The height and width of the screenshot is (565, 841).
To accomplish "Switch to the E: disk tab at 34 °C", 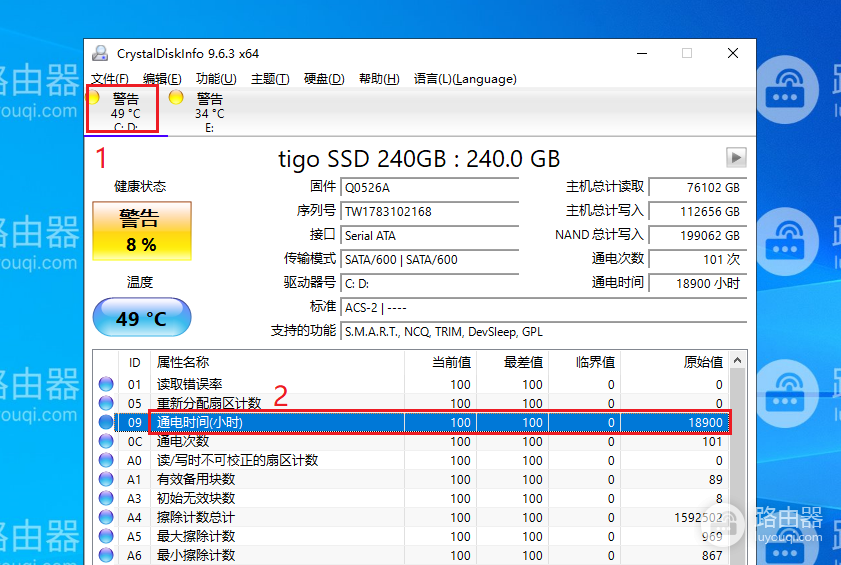I will (209, 112).
